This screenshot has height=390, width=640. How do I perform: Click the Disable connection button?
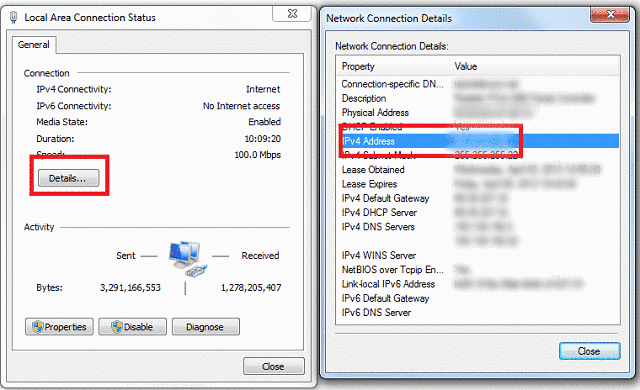click(132, 327)
